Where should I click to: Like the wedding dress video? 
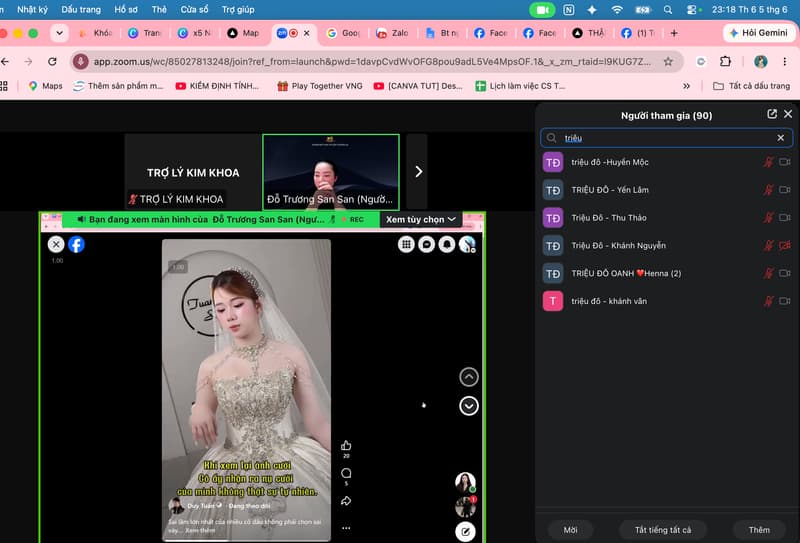[x=346, y=446]
